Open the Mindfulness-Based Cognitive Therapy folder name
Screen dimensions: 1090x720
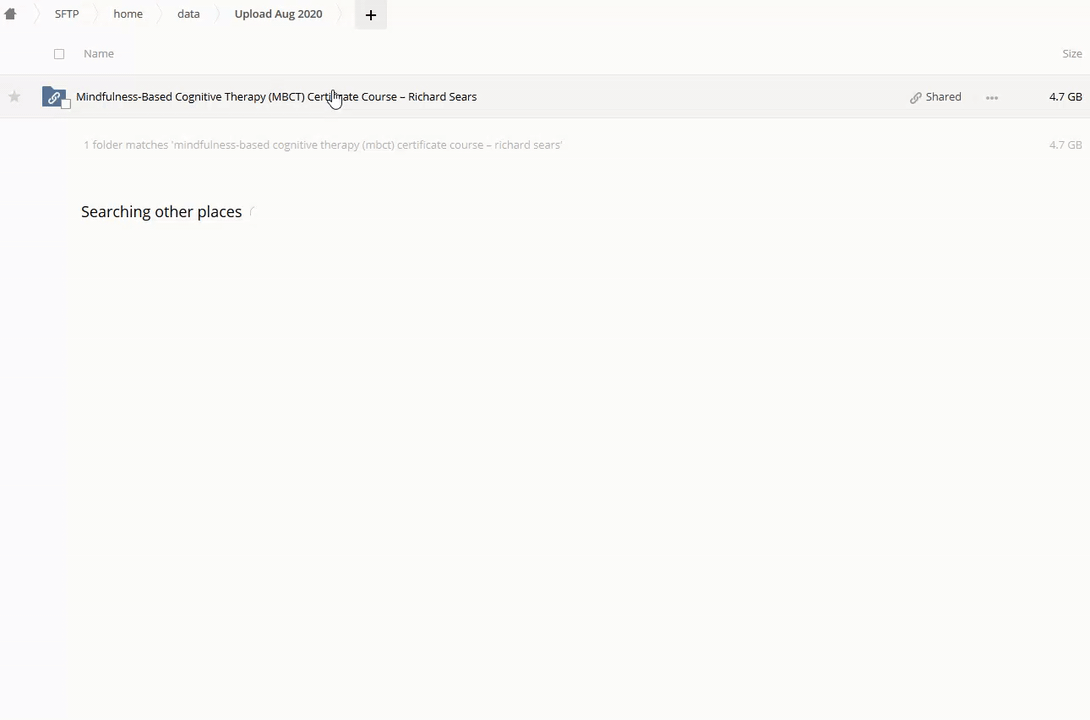[x=276, y=97]
